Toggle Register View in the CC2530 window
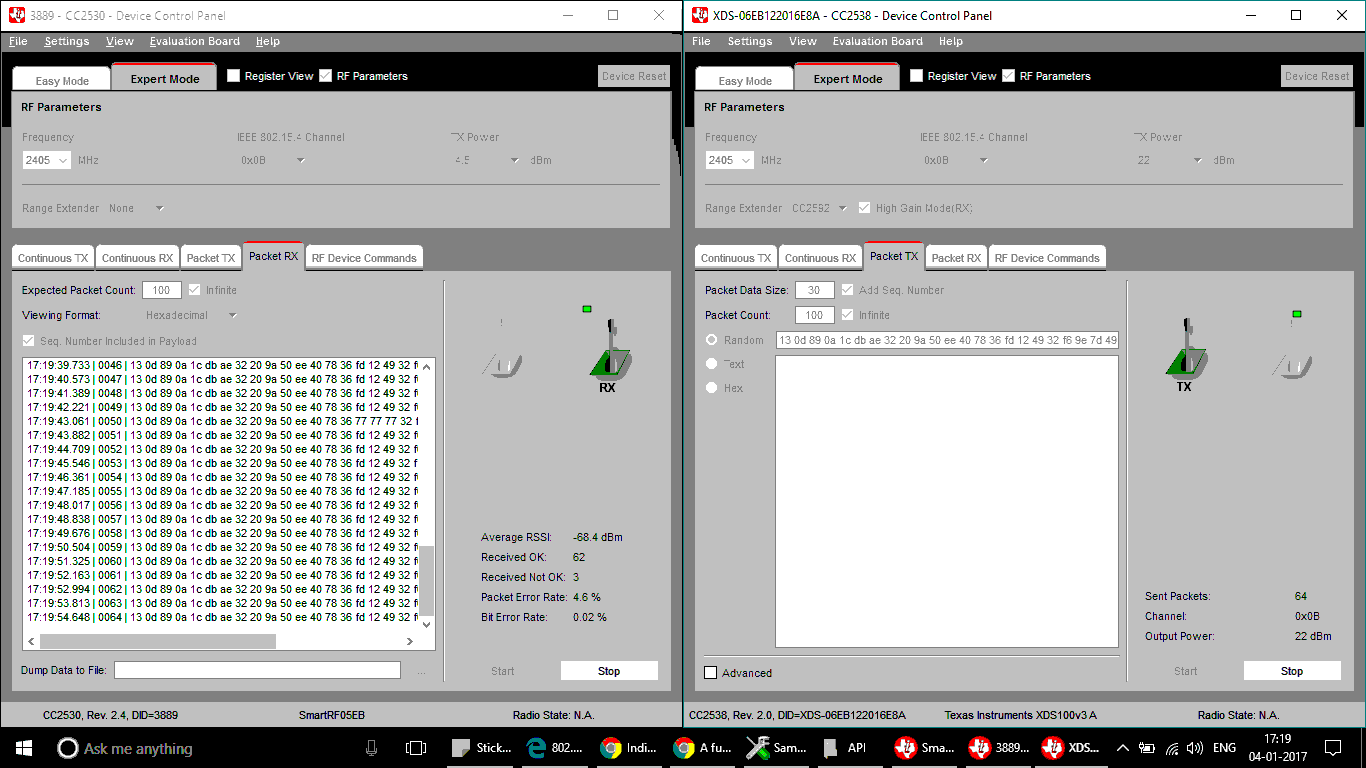The image size is (1366, 768). (x=234, y=76)
